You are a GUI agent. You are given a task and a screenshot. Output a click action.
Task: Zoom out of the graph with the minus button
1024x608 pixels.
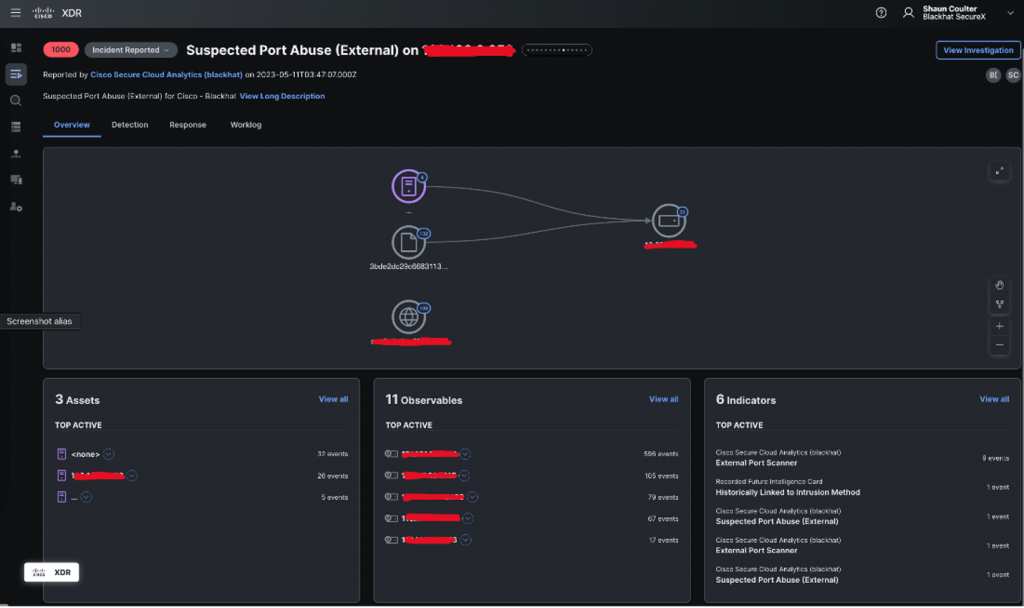[999, 346]
